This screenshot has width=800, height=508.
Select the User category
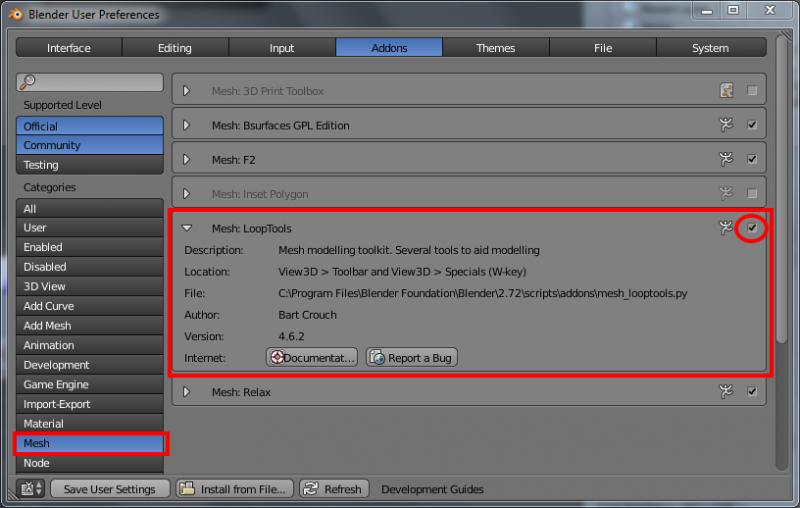click(90, 227)
